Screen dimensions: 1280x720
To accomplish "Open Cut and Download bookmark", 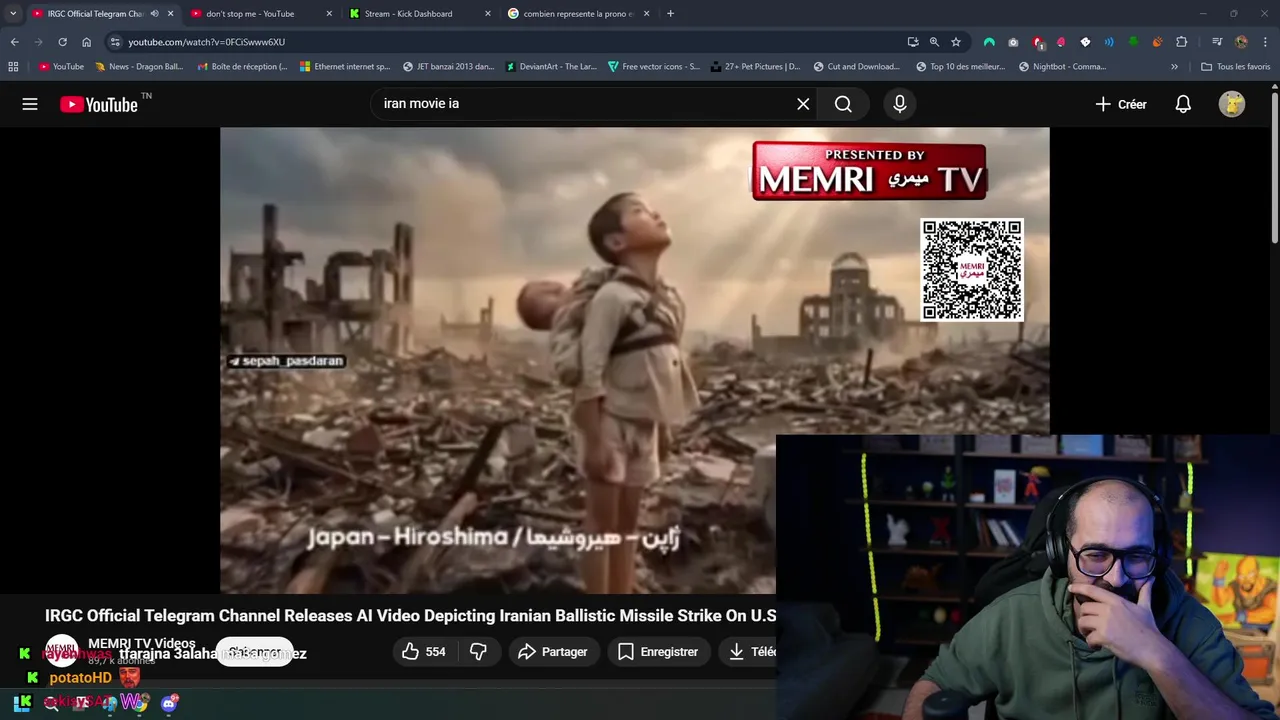I will 858,67.
